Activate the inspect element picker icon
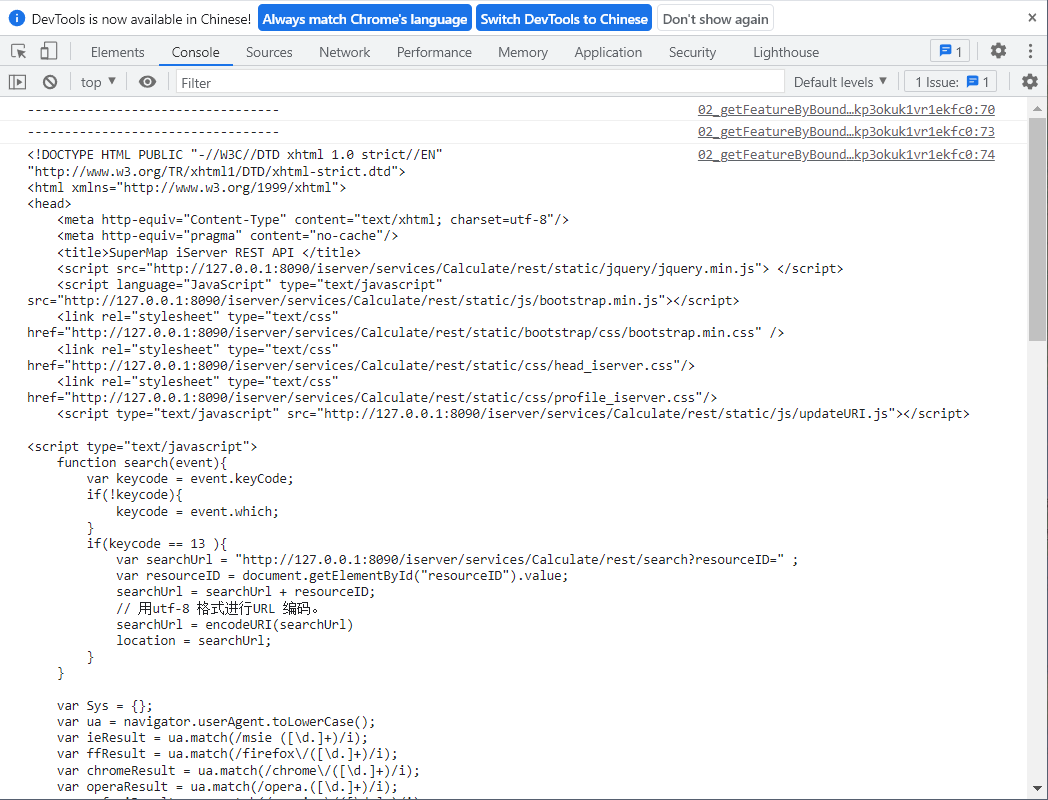The width and height of the screenshot is (1048, 800). pyautogui.click(x=19, y=51)
